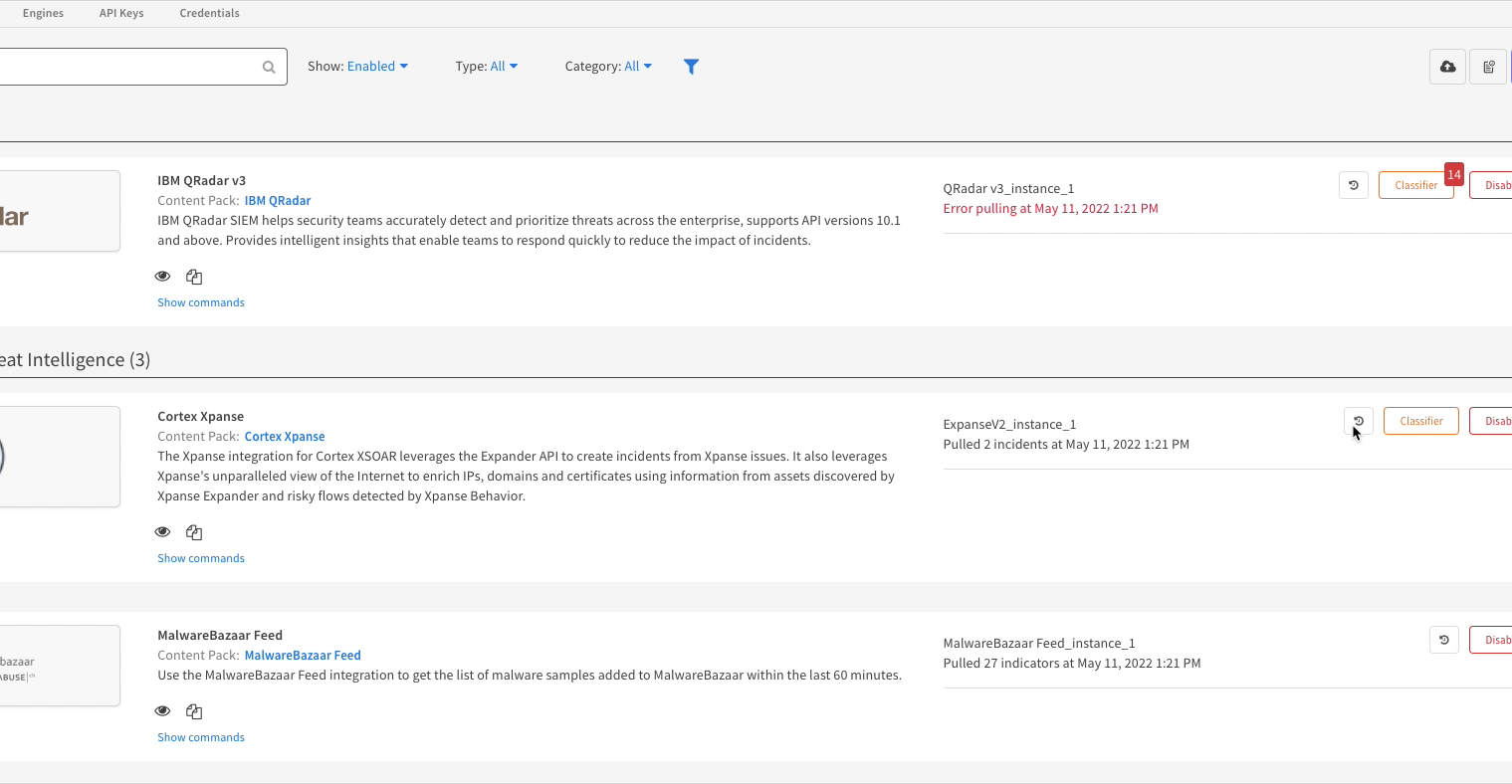Click the cloud upload icon button

tap(1447, 67)
